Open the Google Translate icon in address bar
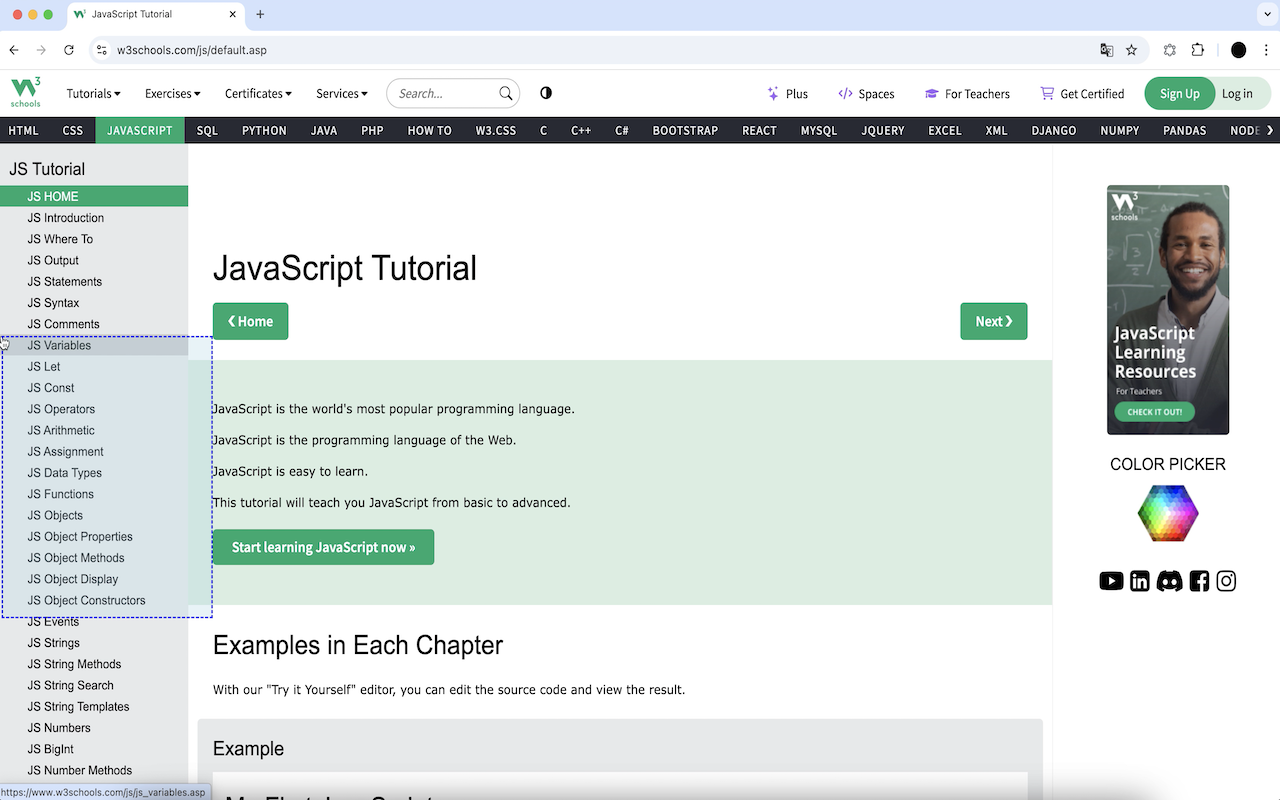This screenshot has height=800, width=1280. pos(1106,49)
